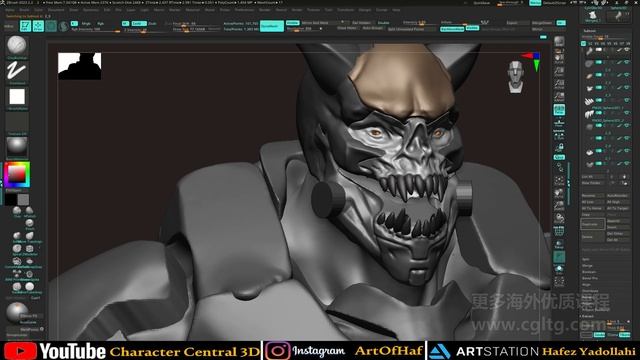The width and height of the screenshot is (640, 360).
Task: Collapse the Extract section
Action: pyautogui.click(x=588, y=316)
